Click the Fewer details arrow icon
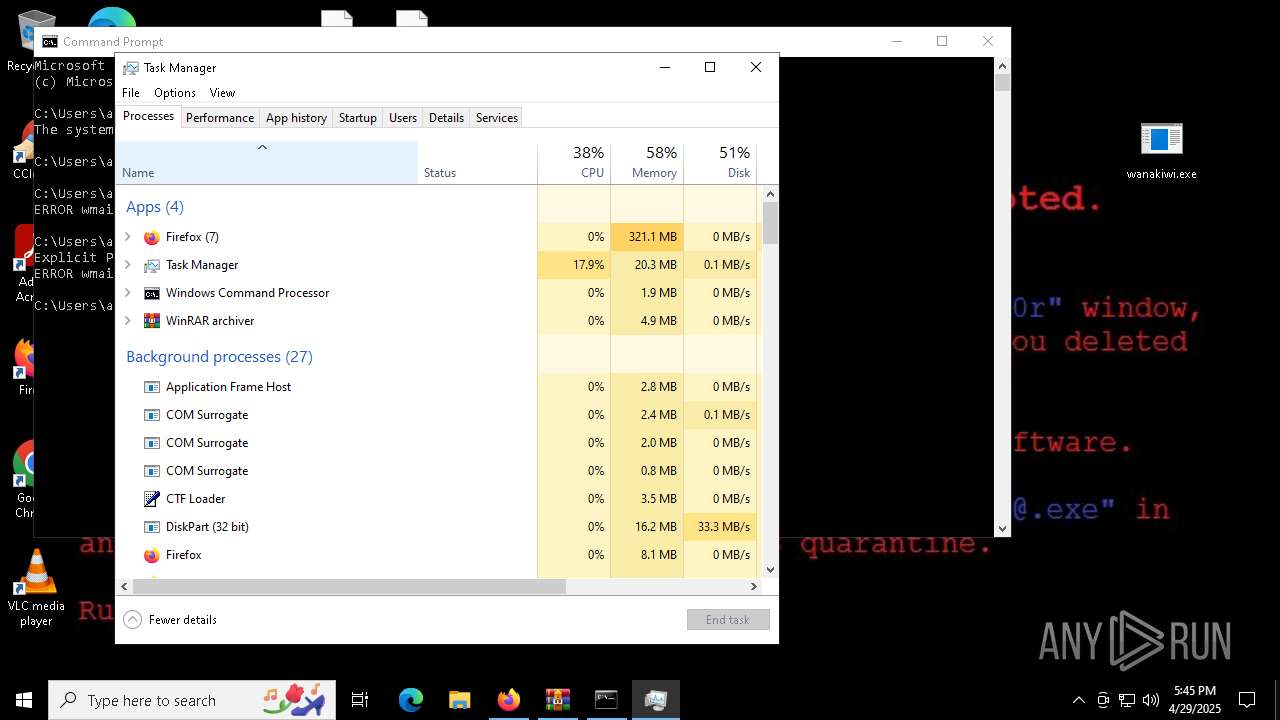The height and width of the screenshot is (720, 1280). coord(132,620)
